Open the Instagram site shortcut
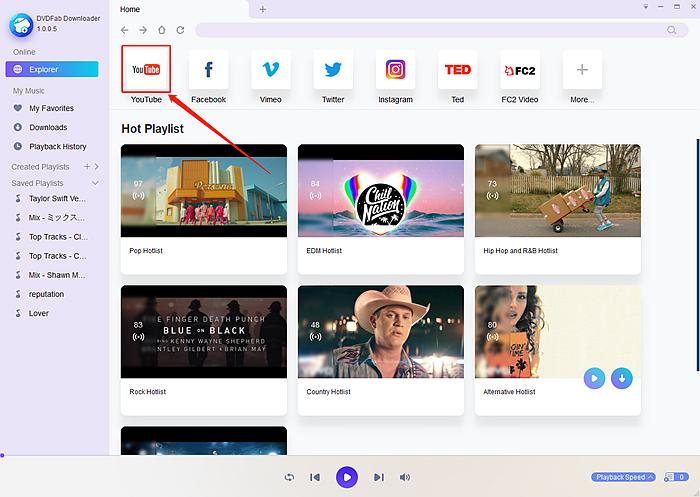The width and height of the screenshot is (700, 497). pos(396,70)
